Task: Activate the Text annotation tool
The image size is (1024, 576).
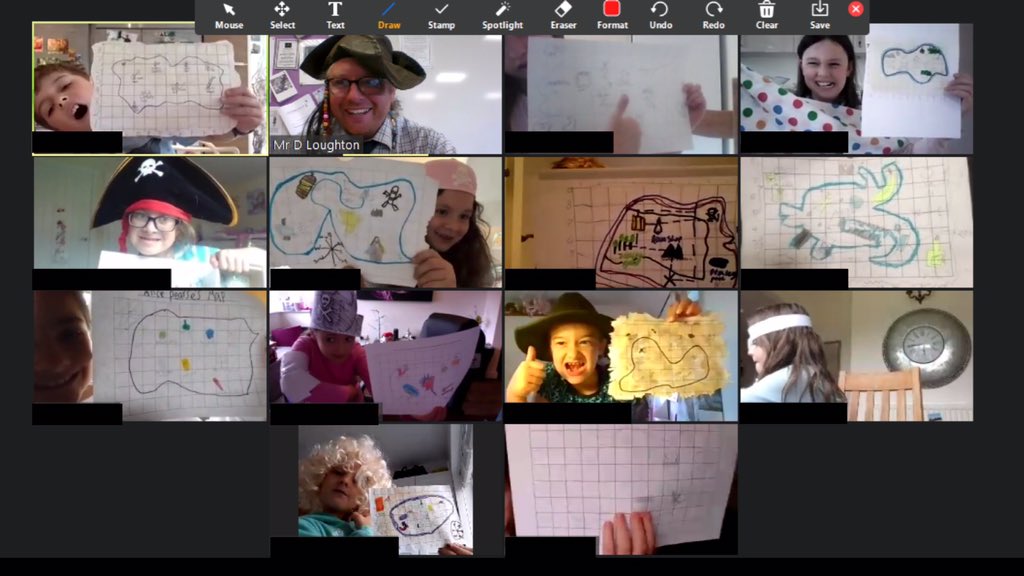Action: 335,16
